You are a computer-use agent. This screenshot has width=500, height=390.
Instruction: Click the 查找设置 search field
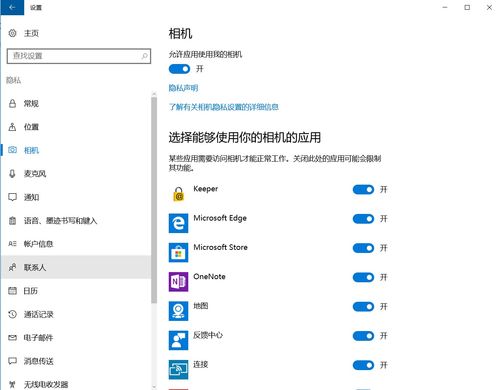coord(79,56)
